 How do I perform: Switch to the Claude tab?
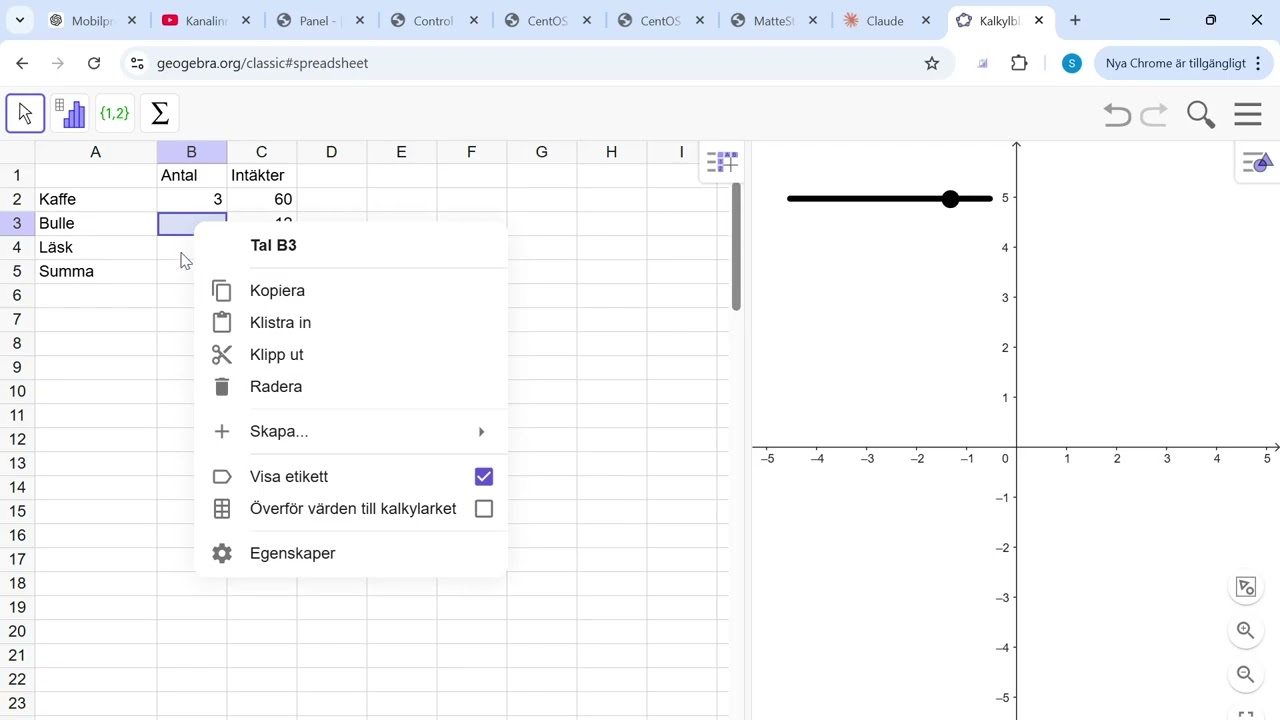click(x=885, y=20)
